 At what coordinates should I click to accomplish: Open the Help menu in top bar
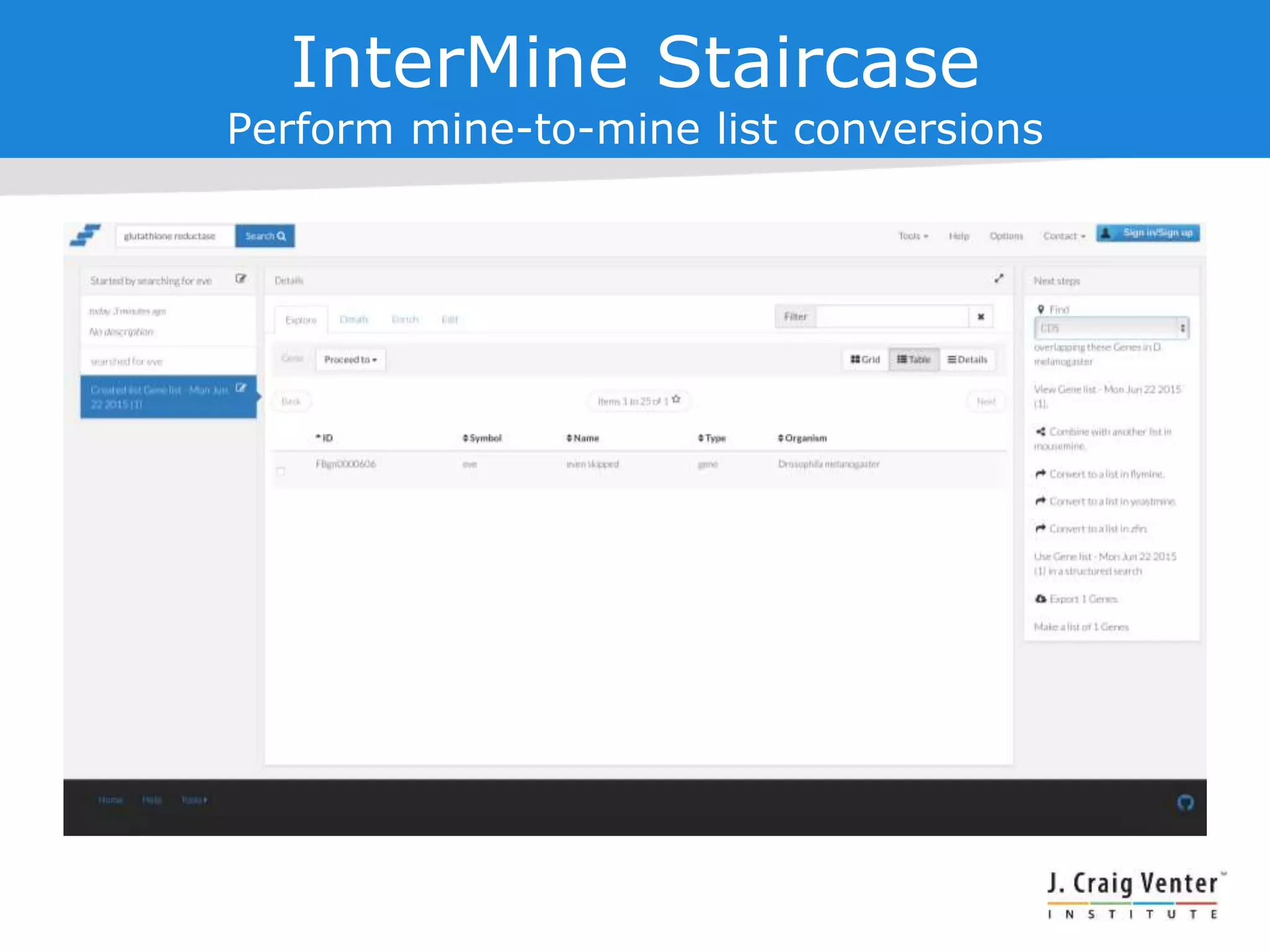[x=959, y=236]
